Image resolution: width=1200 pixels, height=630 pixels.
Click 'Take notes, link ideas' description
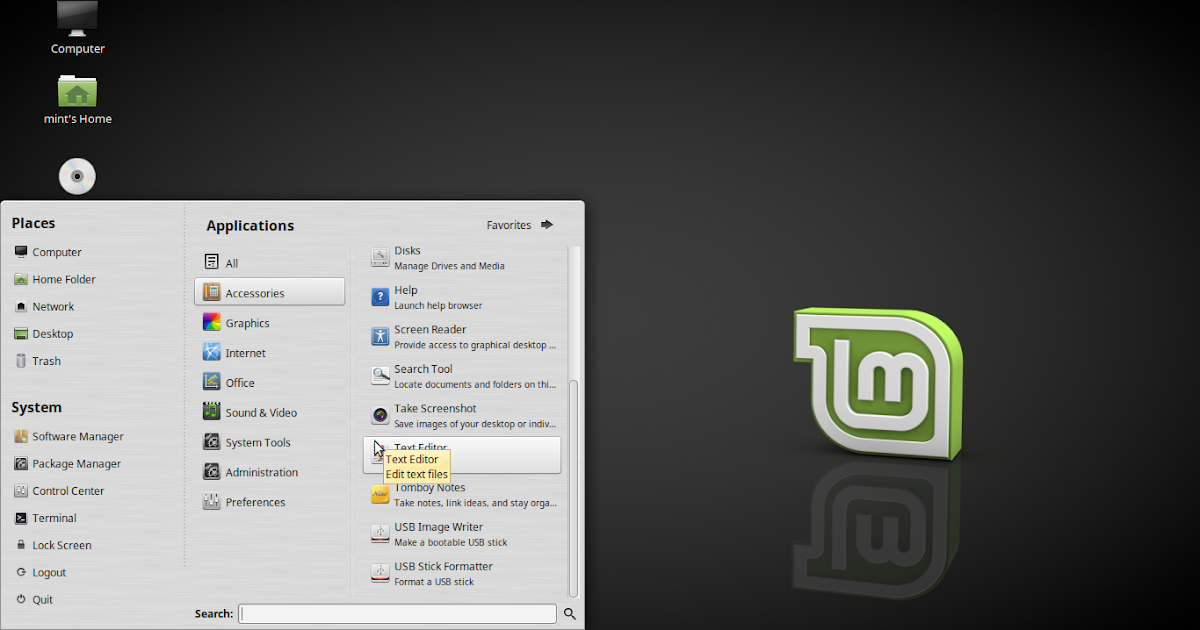[x=475, y=502]
